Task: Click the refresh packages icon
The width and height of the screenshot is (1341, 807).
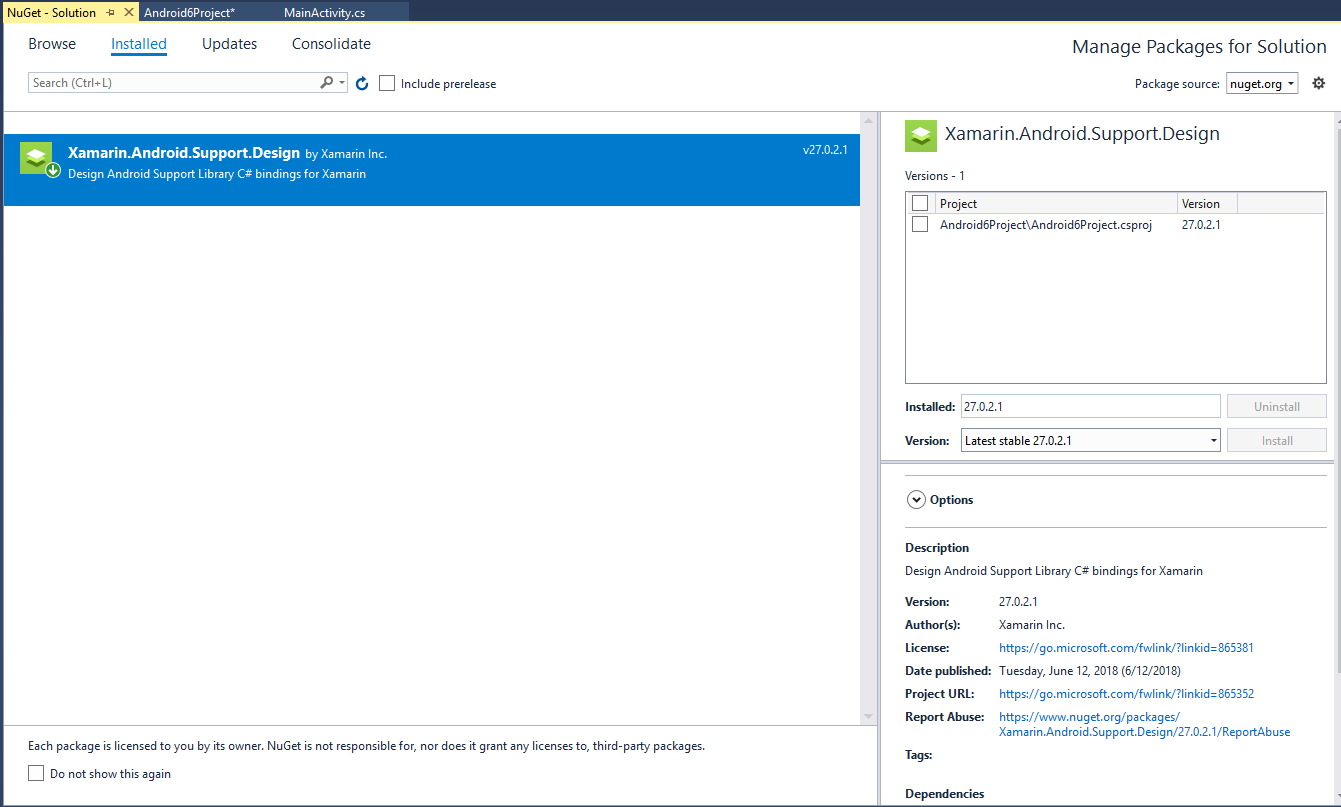Action: [x=362, y=83]
